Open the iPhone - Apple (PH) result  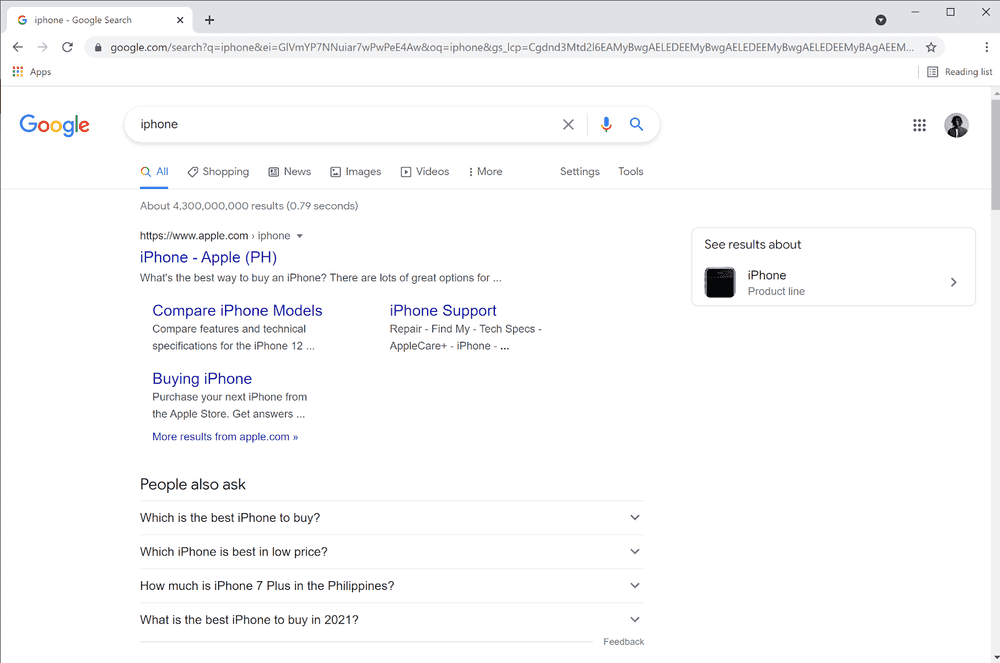209,257
